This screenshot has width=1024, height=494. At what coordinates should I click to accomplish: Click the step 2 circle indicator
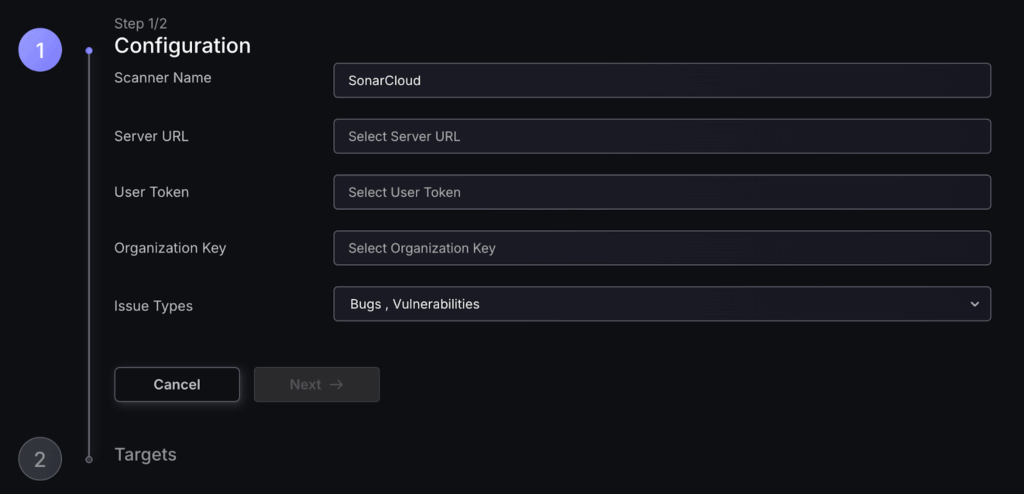[x=40, y=459]
